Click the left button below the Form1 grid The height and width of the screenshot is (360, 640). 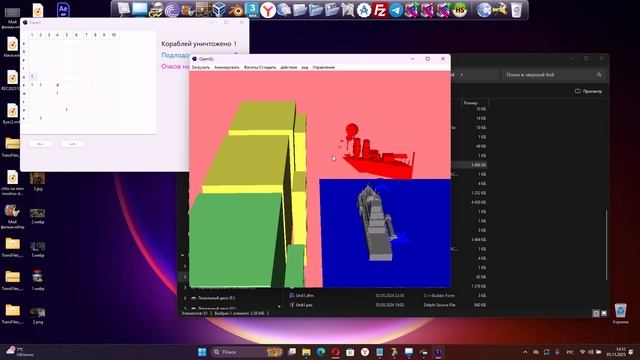point(40,144)
